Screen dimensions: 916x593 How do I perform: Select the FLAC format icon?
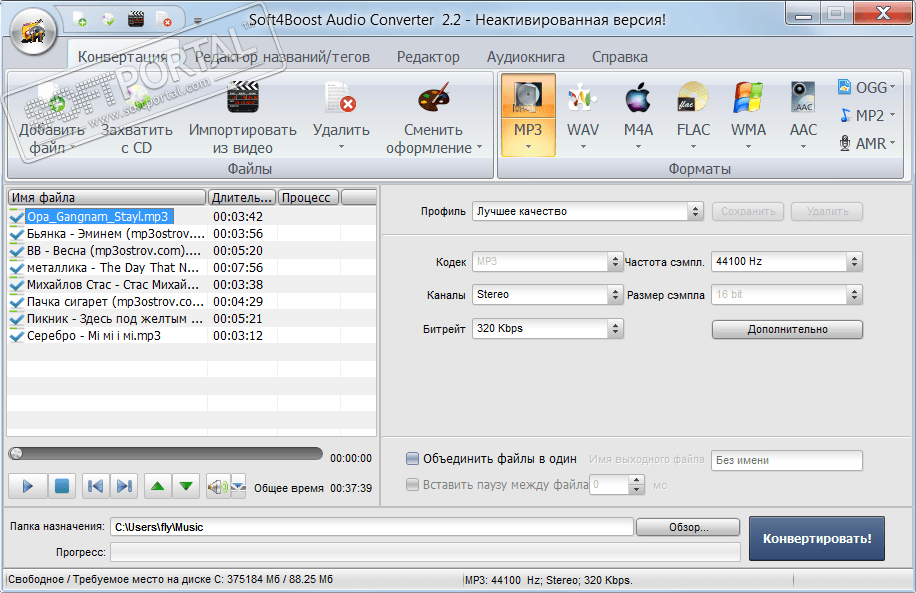[x=693, y=97]
